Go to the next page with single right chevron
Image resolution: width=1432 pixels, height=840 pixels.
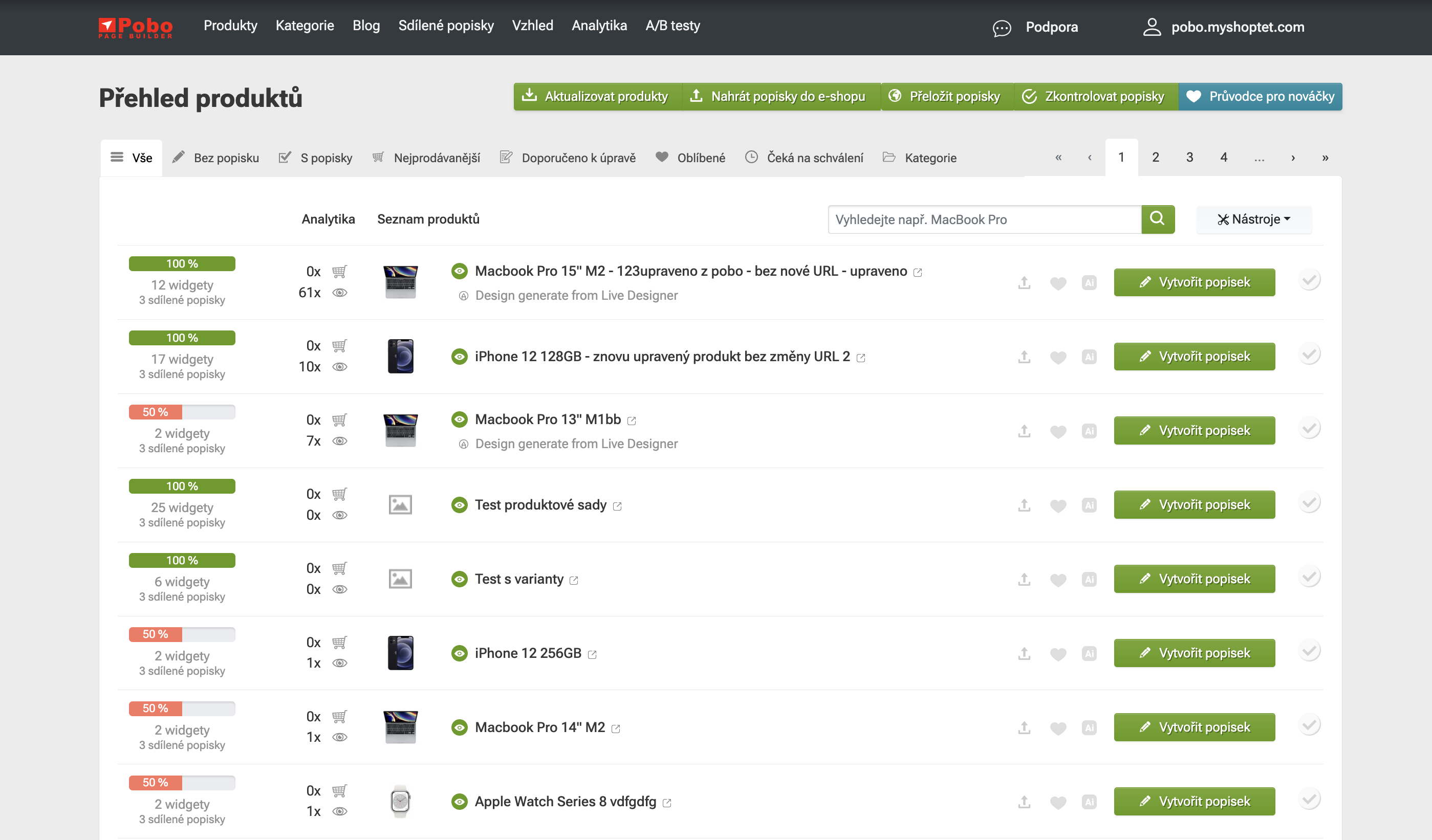pyautogui.click(x=1293, y=158)
